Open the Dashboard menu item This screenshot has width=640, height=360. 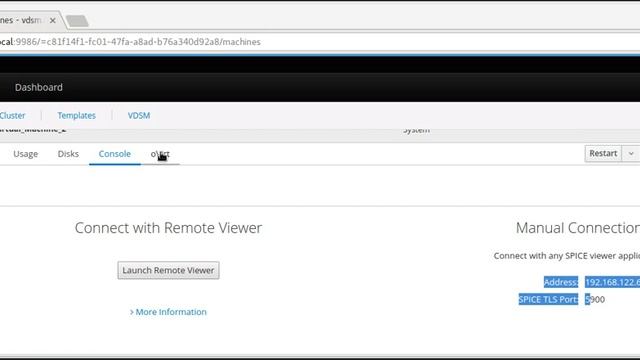coord(39,87)
